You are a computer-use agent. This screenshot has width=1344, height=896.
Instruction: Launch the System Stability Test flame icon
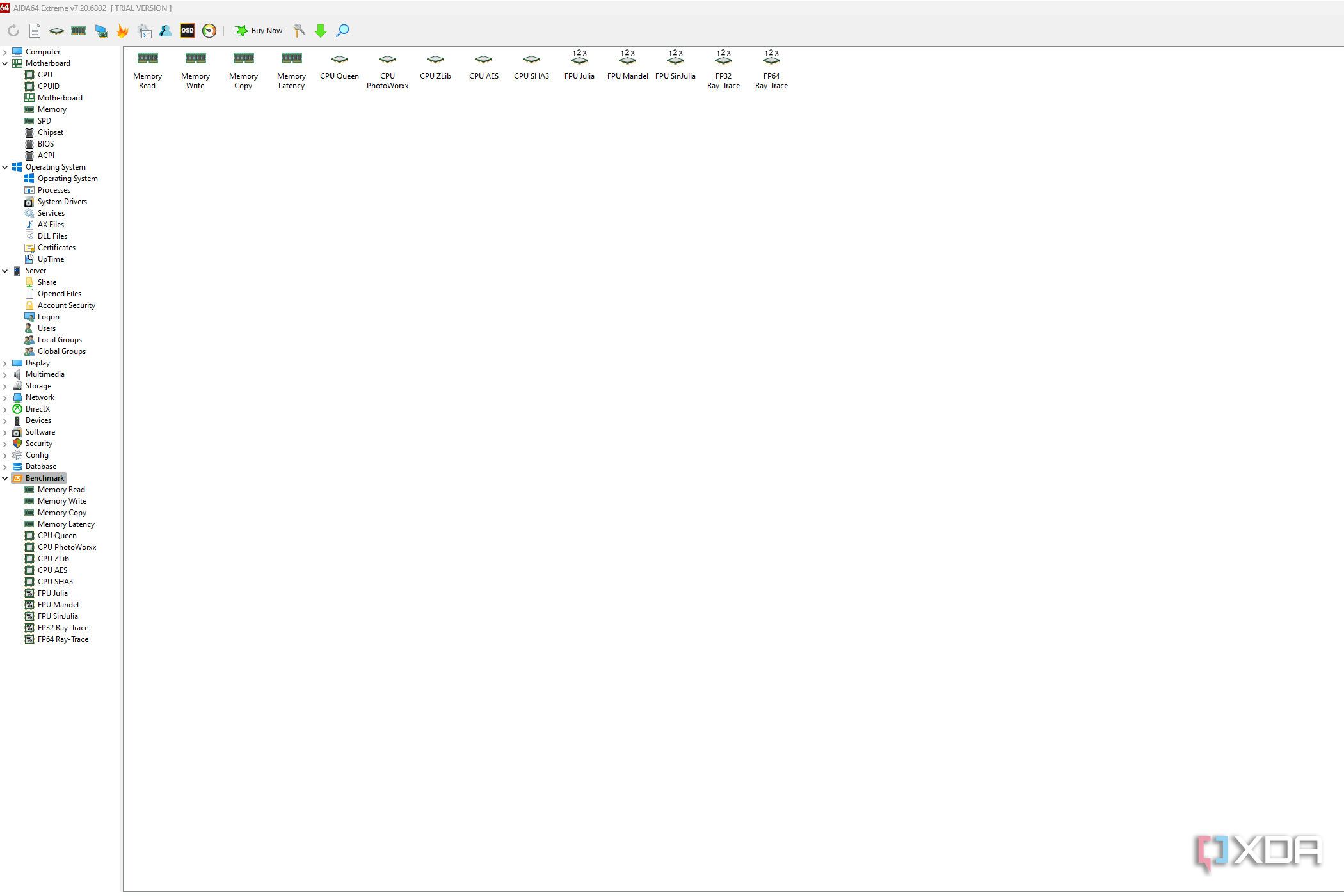point(122,31)
